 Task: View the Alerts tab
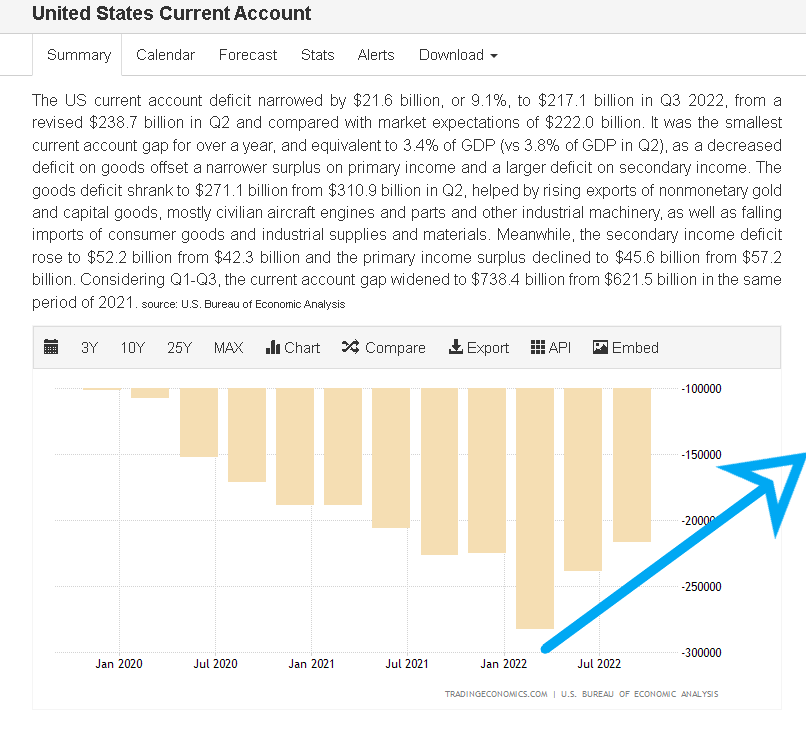tap(376, 55)
